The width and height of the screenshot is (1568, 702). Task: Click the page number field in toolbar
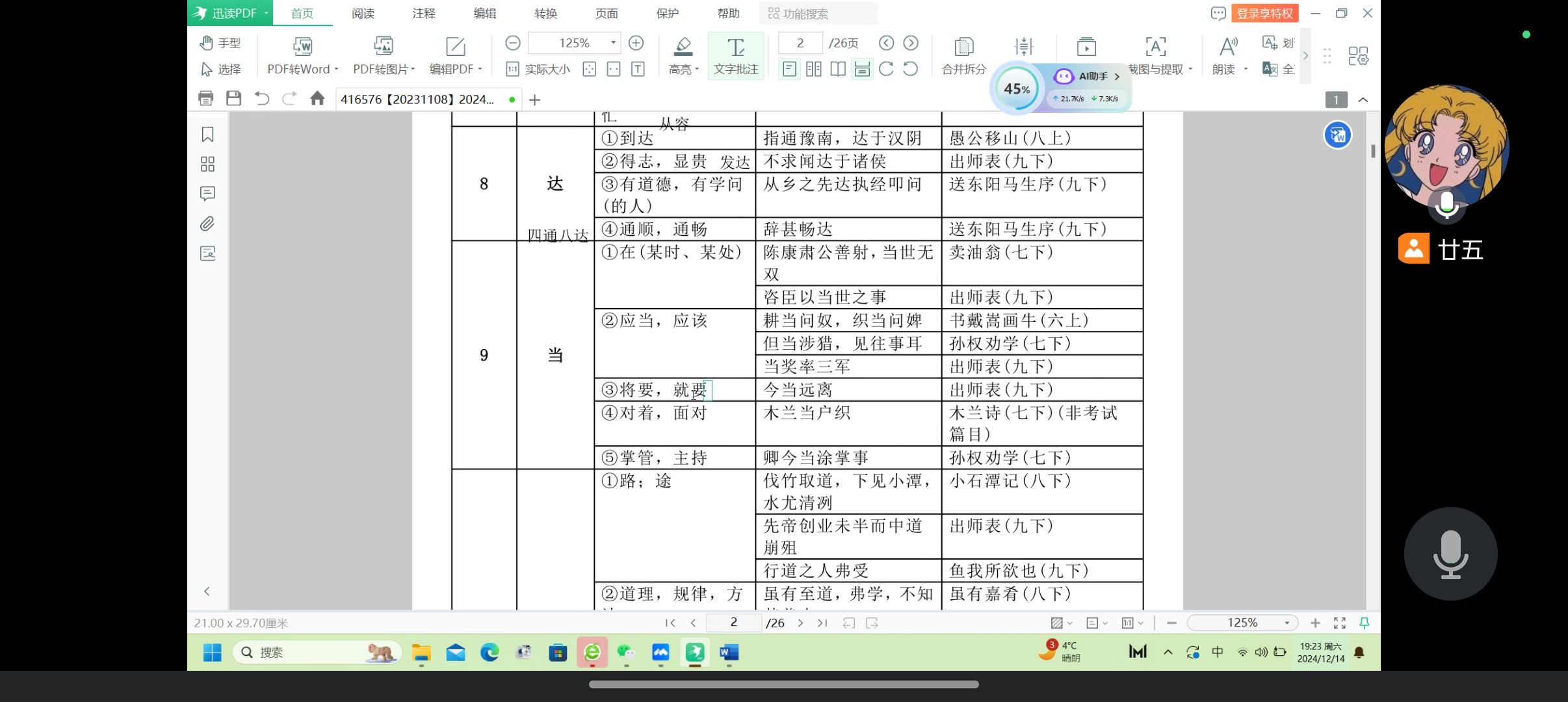point(800,43)
